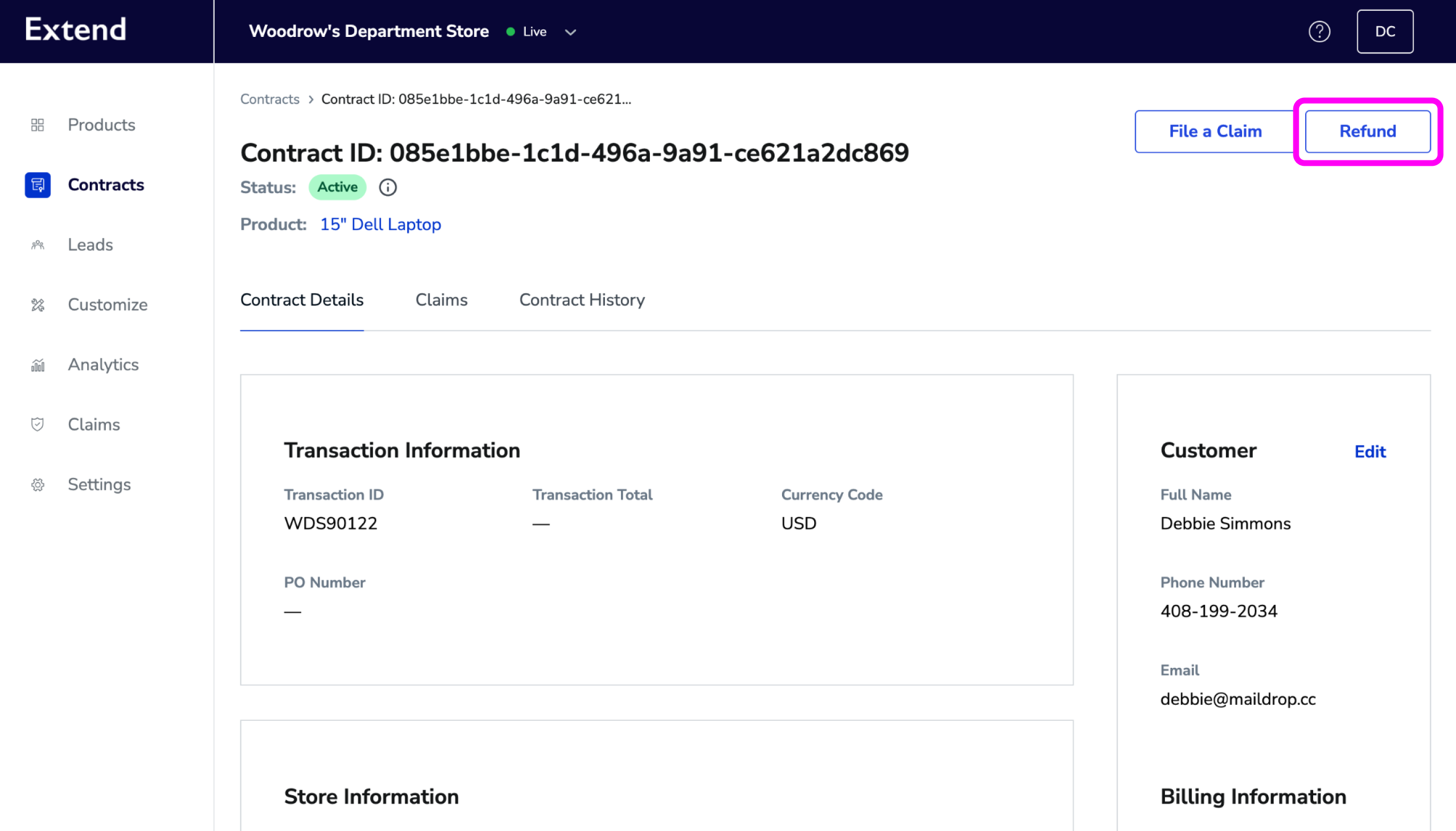The image size is (1456, 831).
Task: Click the PO Number label
Action: point(324,583)
